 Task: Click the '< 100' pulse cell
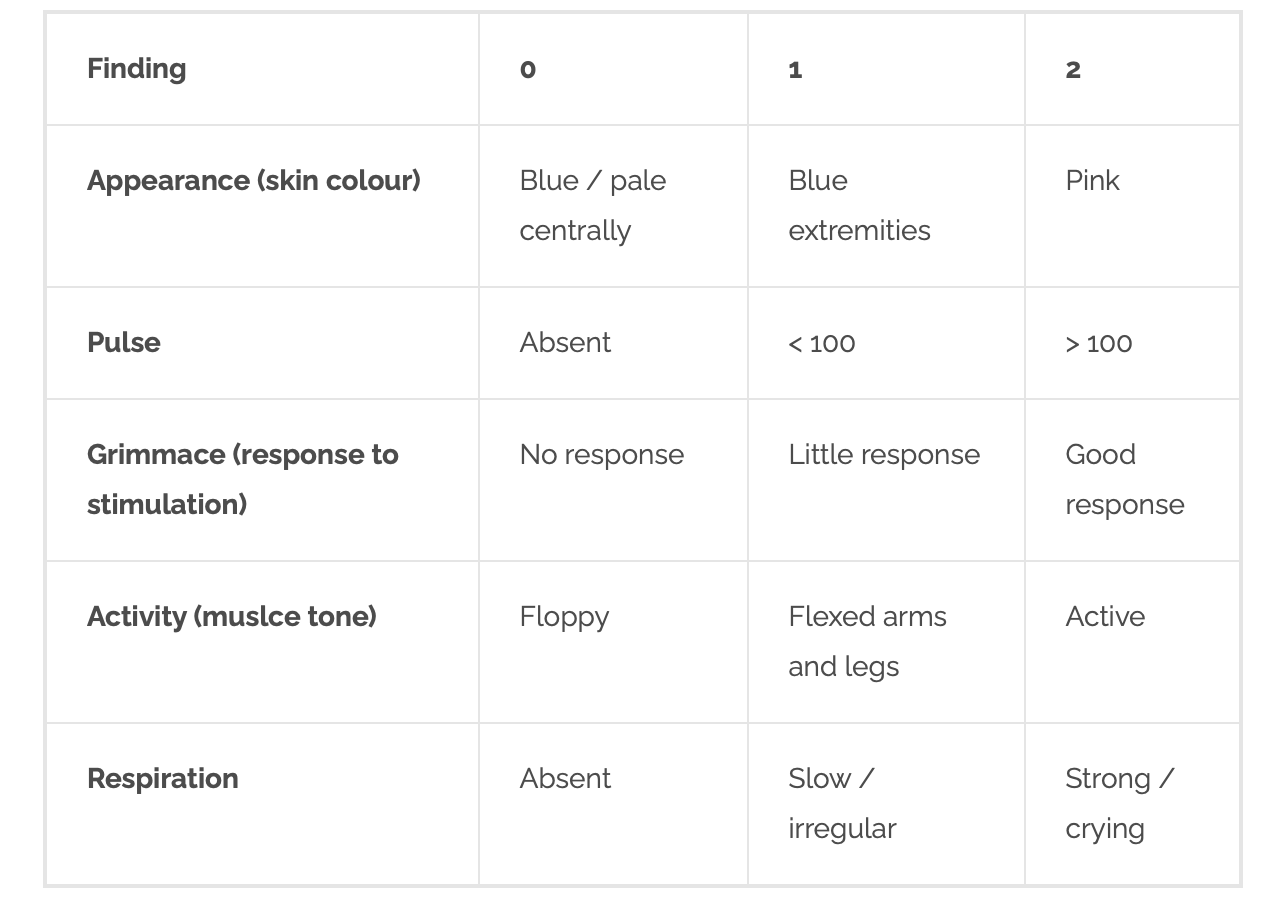(x=822, y=343)
